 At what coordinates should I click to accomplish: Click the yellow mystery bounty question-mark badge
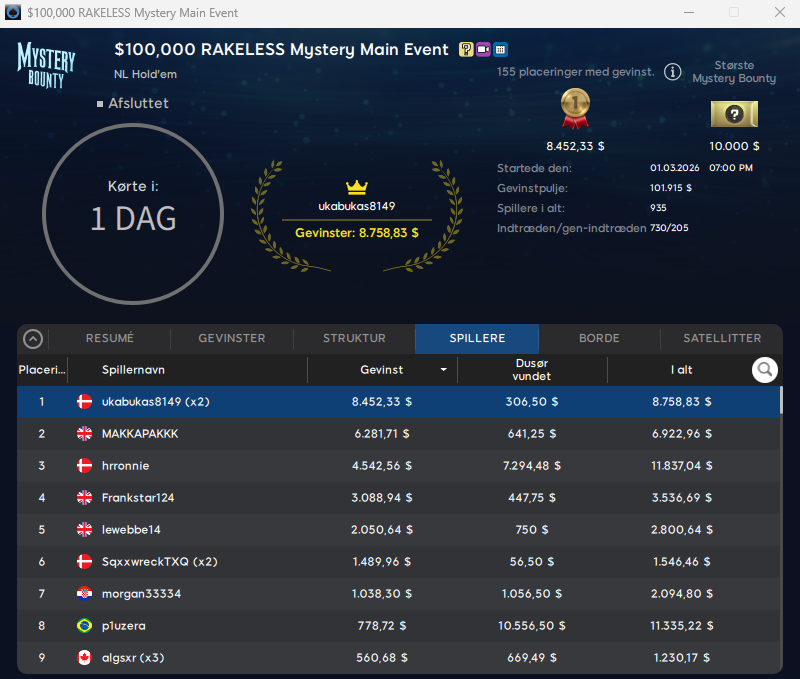pyautogui.click(x=466, y=49)
